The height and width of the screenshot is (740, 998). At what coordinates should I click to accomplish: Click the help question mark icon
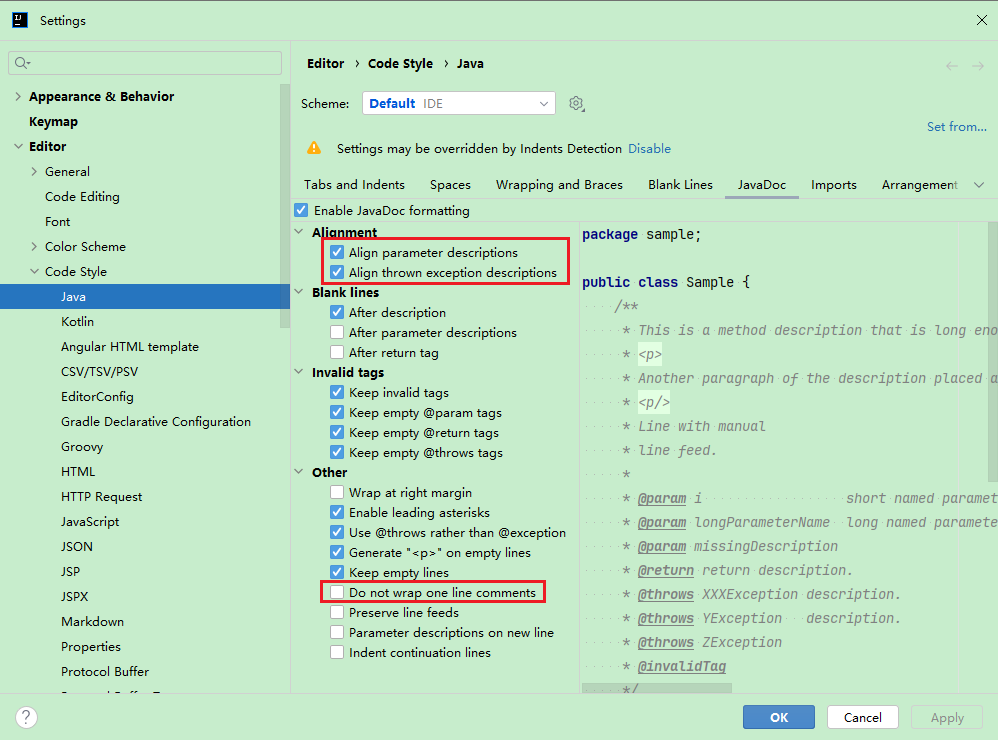pyautogui.click(x=27, y=717)
